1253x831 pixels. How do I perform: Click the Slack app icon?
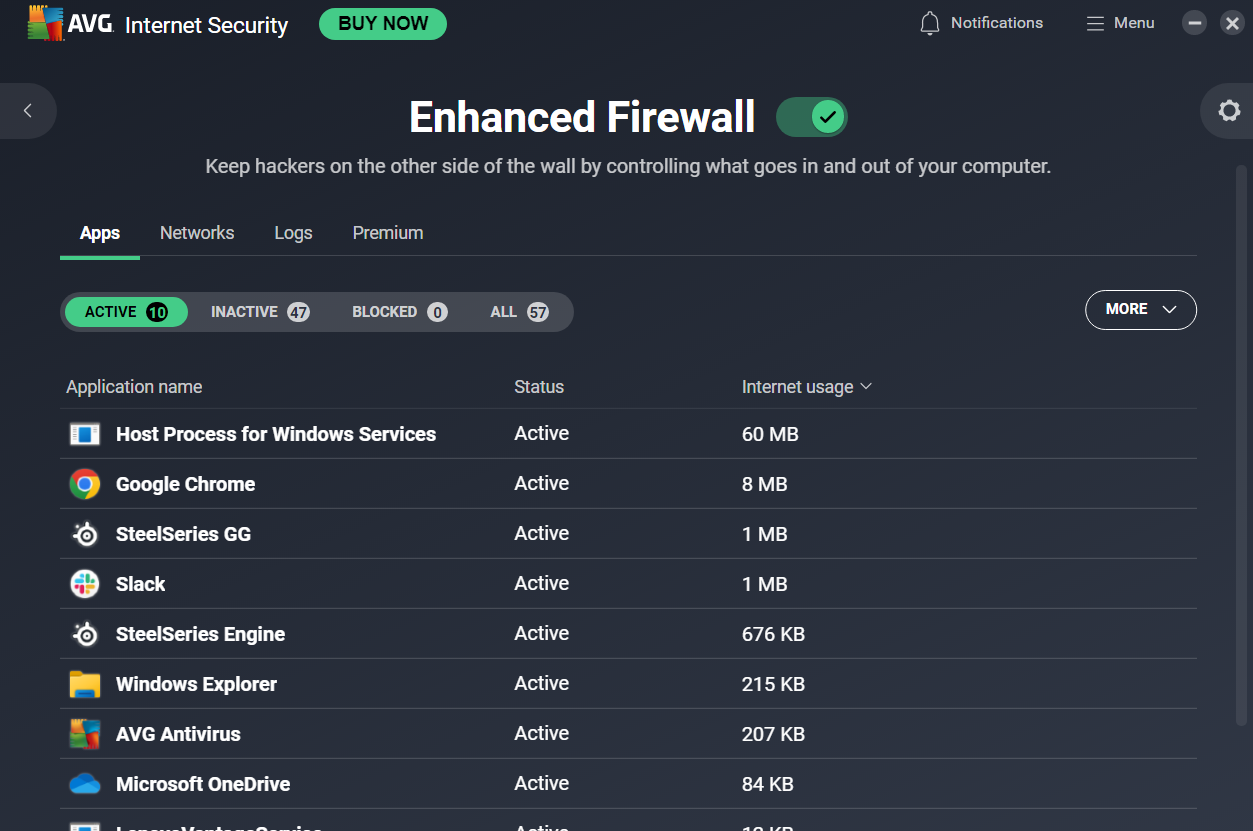coord(85,584)
